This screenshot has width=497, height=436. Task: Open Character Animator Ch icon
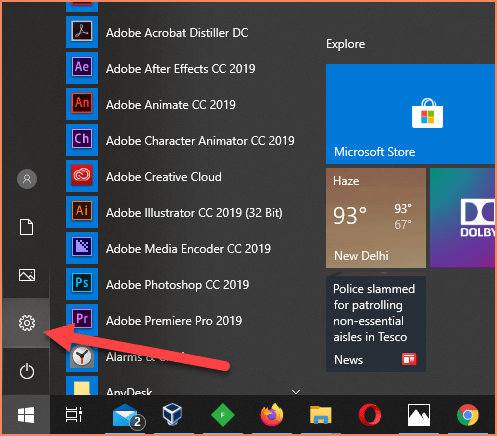[82, 140]
